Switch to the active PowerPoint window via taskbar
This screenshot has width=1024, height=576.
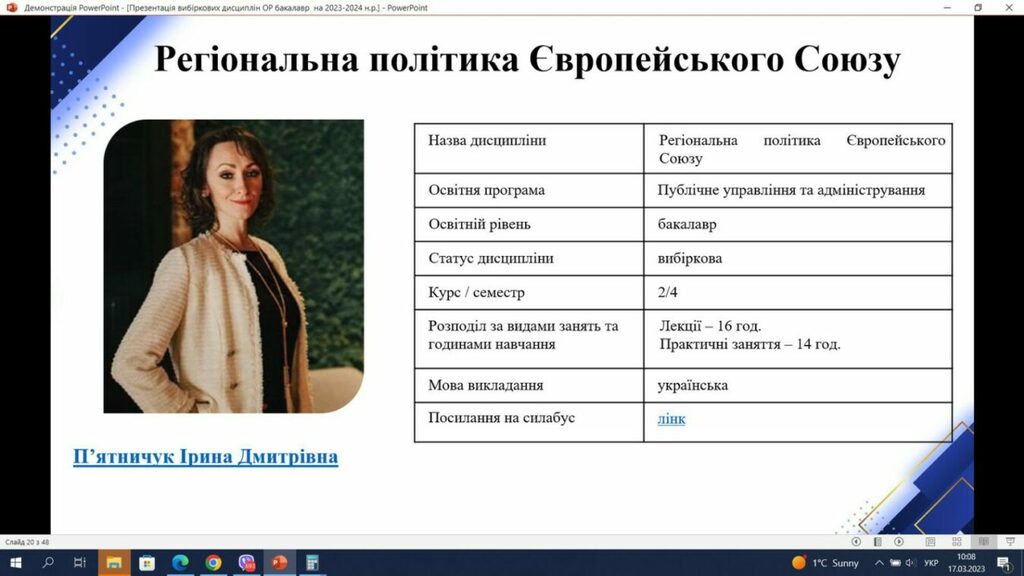[x=279, y=562]
